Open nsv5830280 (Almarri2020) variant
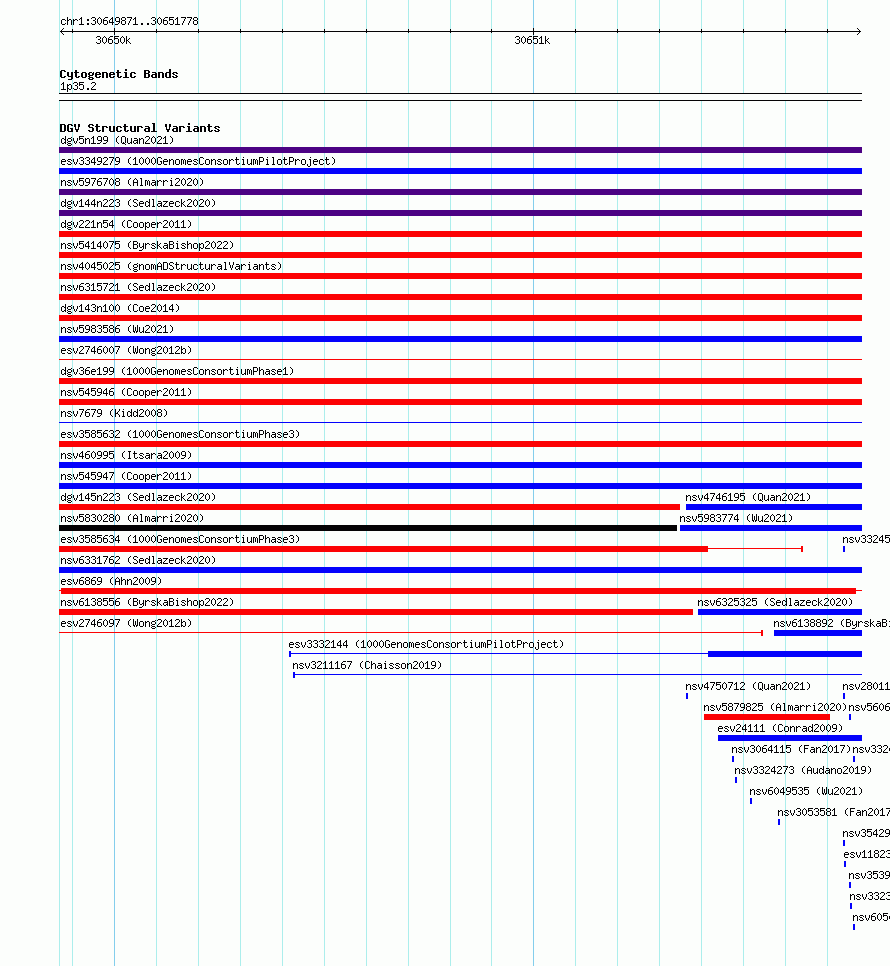This screenshot has height=966, width=890. pyautogui.click(x=132, y=518)
